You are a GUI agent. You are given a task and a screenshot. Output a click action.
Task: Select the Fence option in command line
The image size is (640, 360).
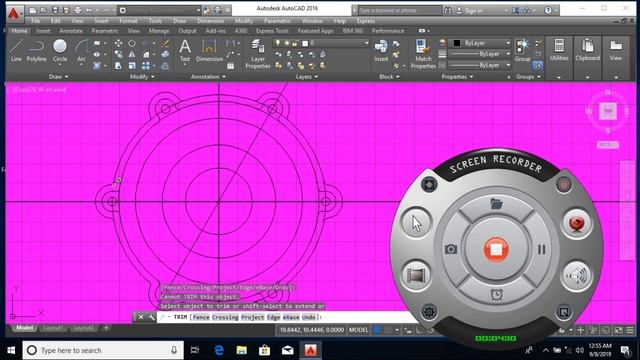click(x=201, y=317)
